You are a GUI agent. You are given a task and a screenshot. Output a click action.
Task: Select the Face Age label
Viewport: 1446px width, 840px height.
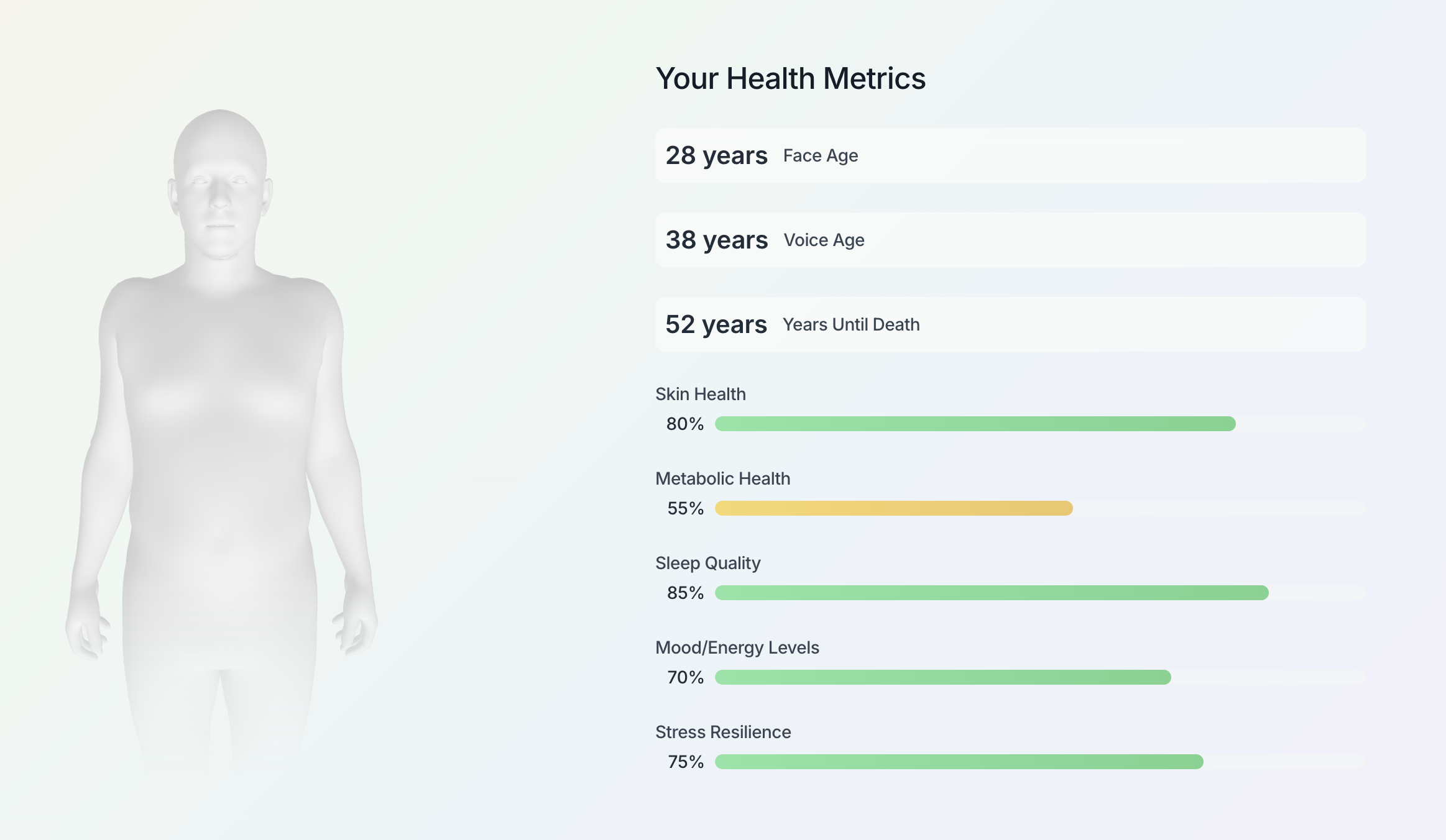click(x=820, y=156)
